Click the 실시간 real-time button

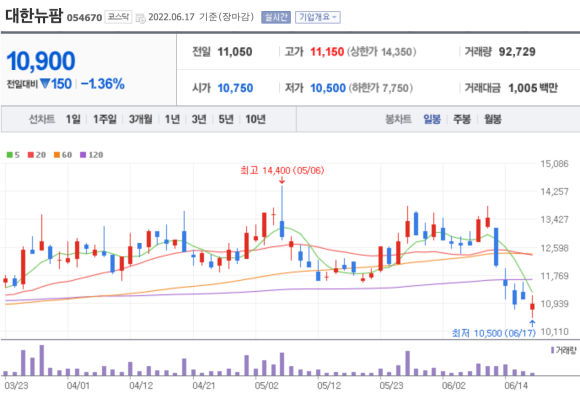click(x=276, y=17)
